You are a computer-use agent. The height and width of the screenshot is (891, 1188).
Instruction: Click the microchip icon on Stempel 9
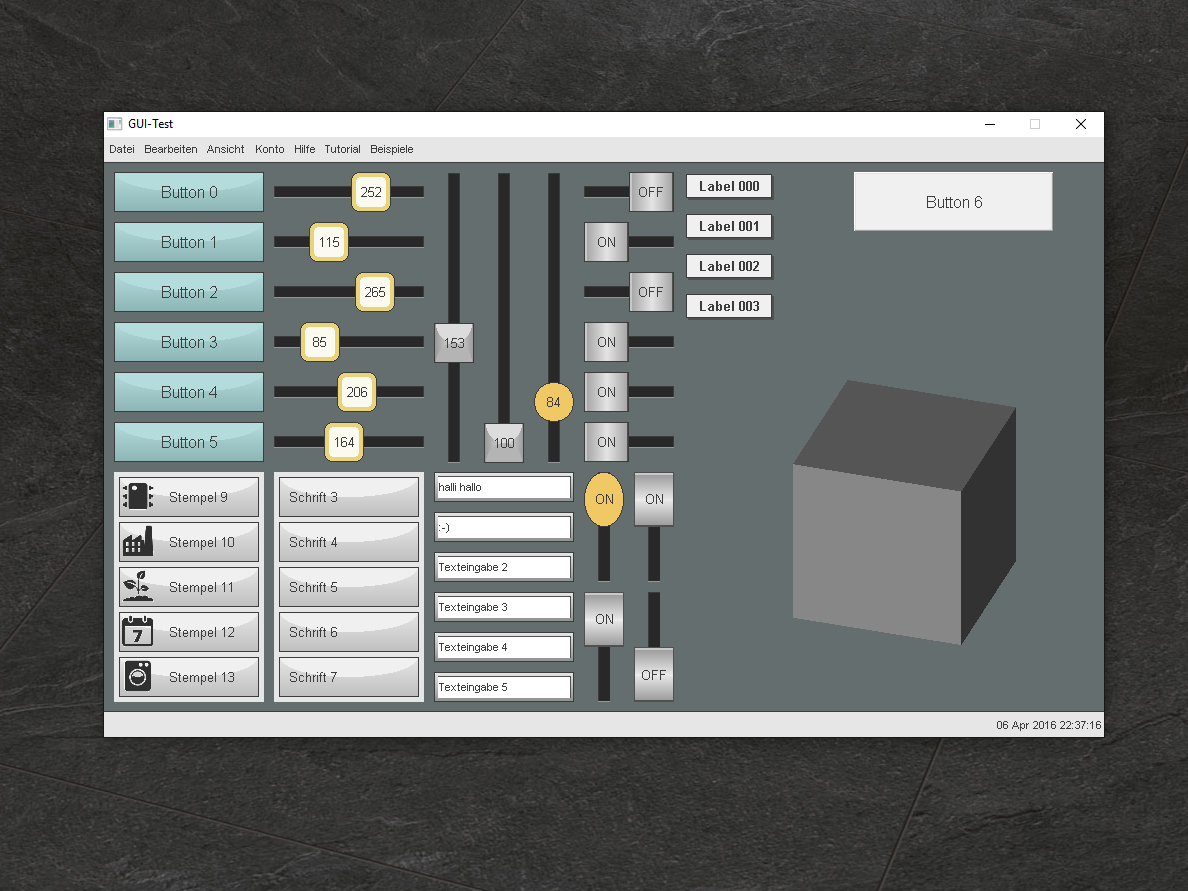coord(137,496)
